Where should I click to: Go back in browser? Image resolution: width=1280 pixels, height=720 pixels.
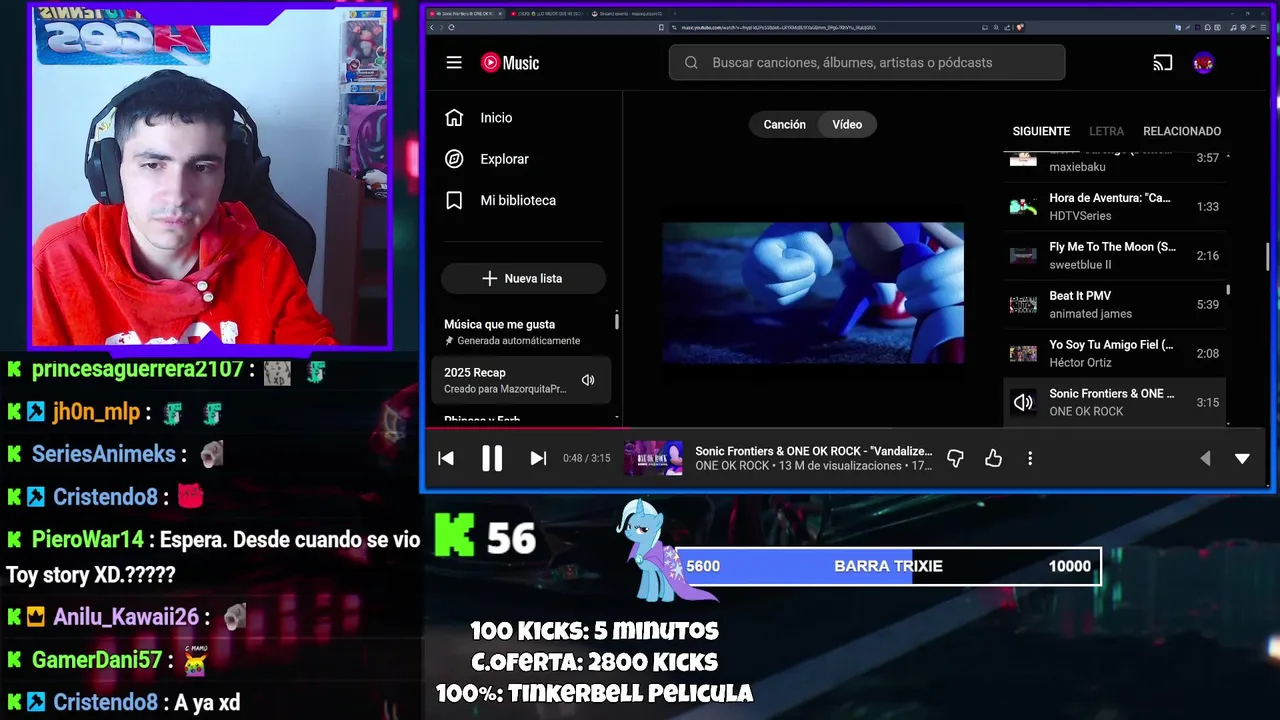431,28
